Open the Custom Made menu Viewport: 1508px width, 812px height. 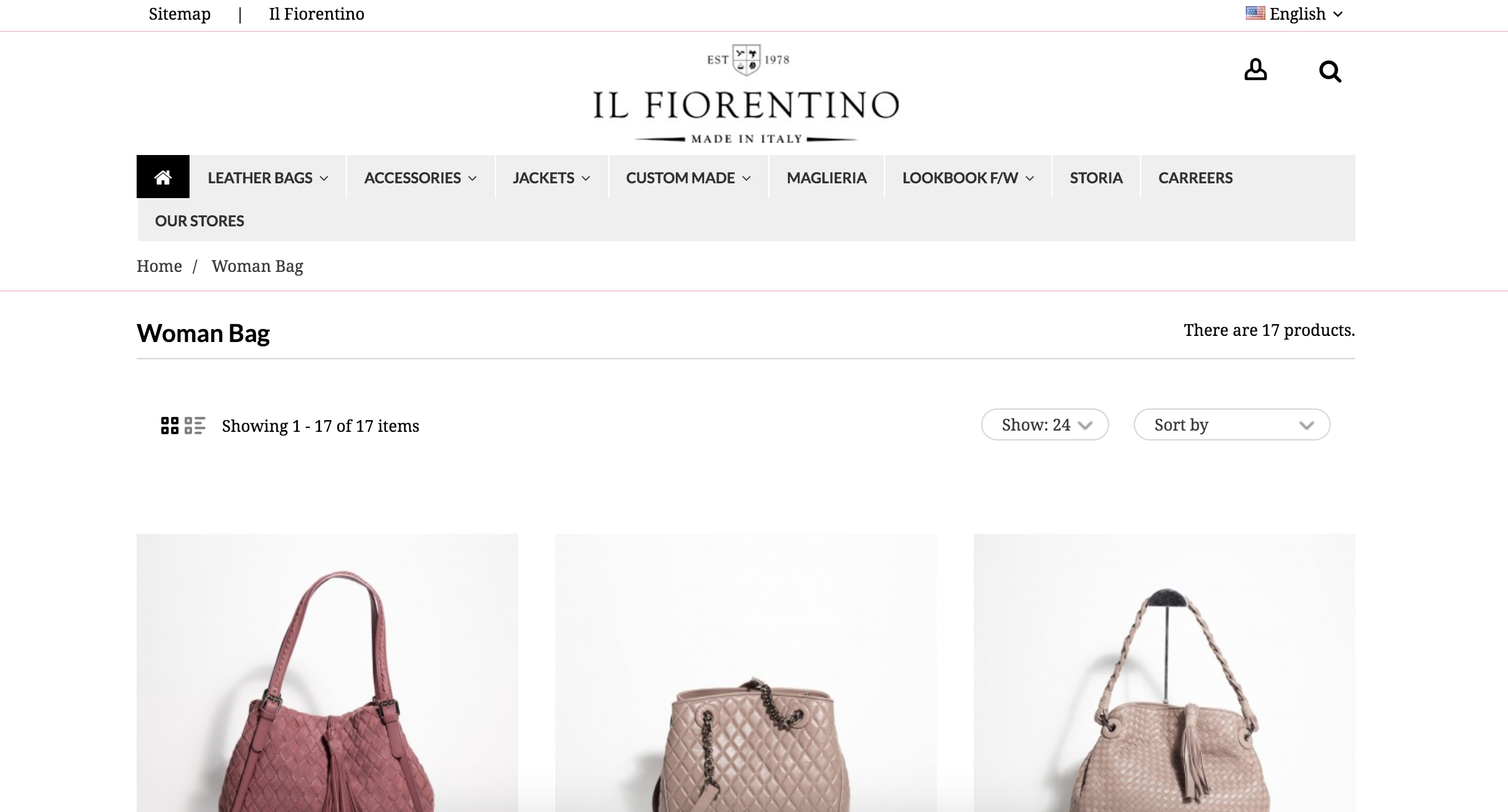click(x=688, y=177)
